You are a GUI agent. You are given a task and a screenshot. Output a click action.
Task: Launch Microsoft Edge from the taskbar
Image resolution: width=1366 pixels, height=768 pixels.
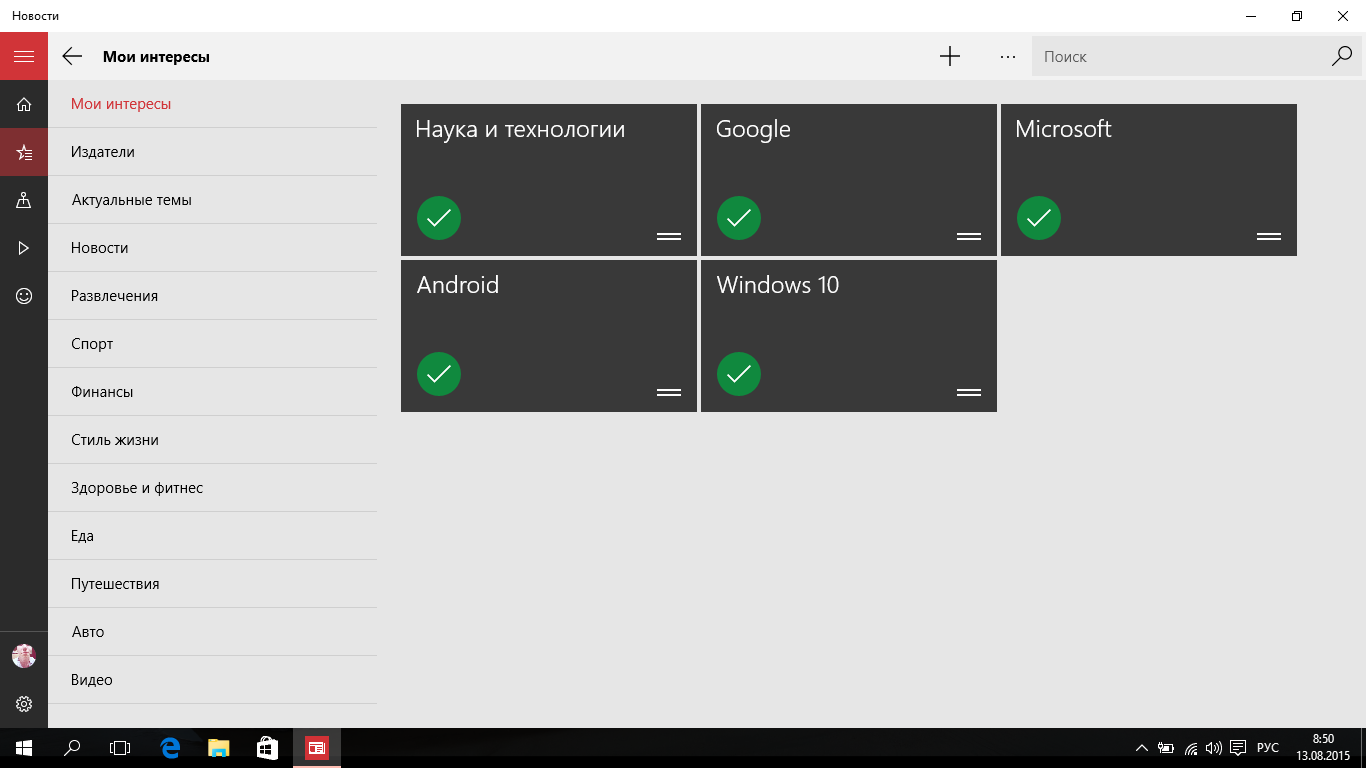[170, 748]
